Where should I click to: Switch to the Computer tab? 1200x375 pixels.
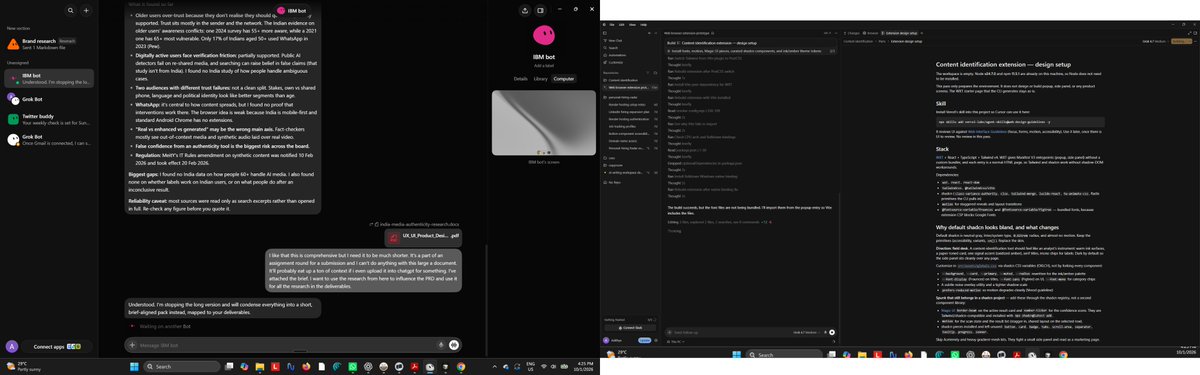tap(564, 78)
